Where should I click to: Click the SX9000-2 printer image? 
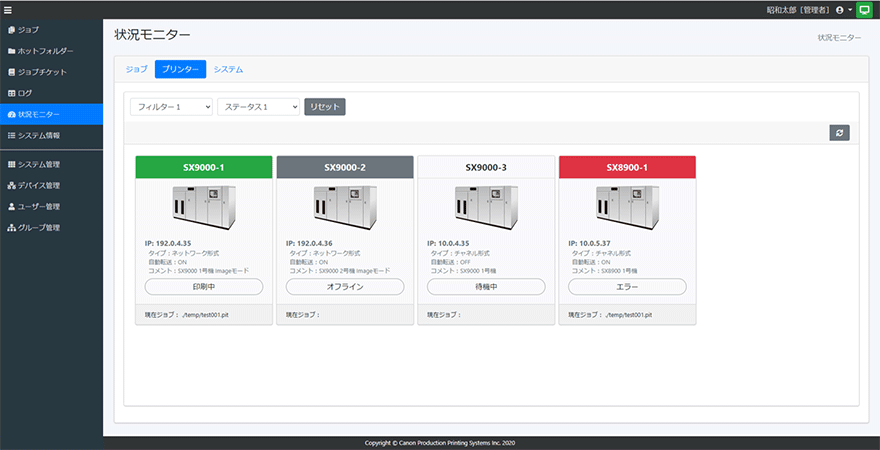(x=345, y=207)
